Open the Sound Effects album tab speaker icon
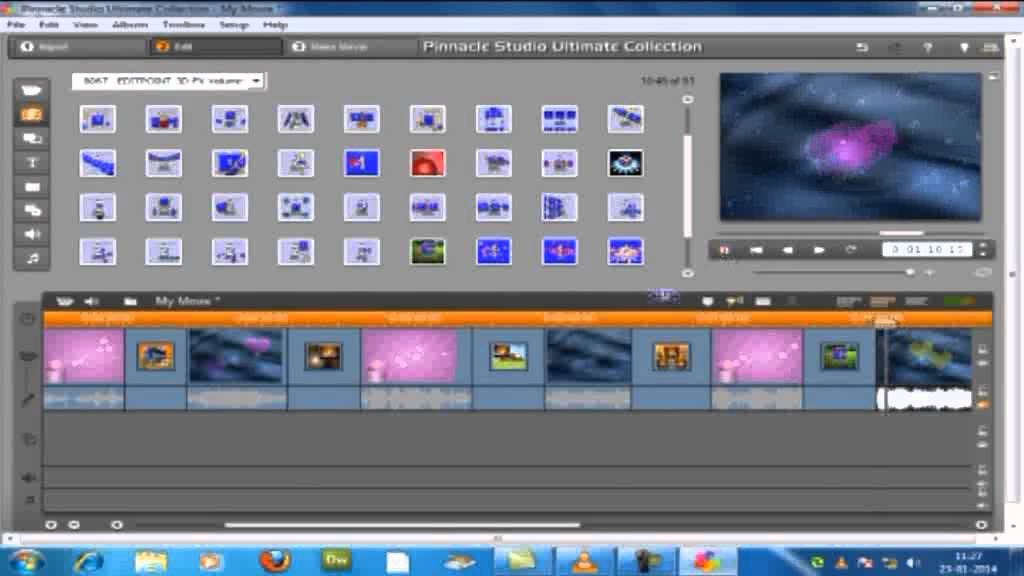The width and height of the screenshot is (1024, 576). (x=31, y=234)
